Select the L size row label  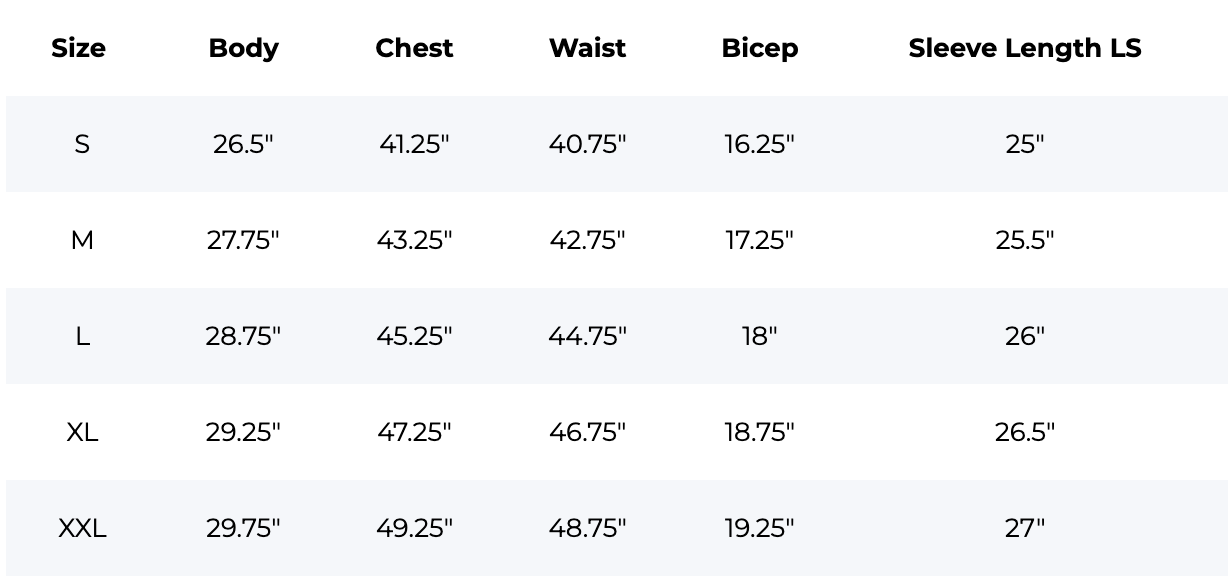click(82, 336)
